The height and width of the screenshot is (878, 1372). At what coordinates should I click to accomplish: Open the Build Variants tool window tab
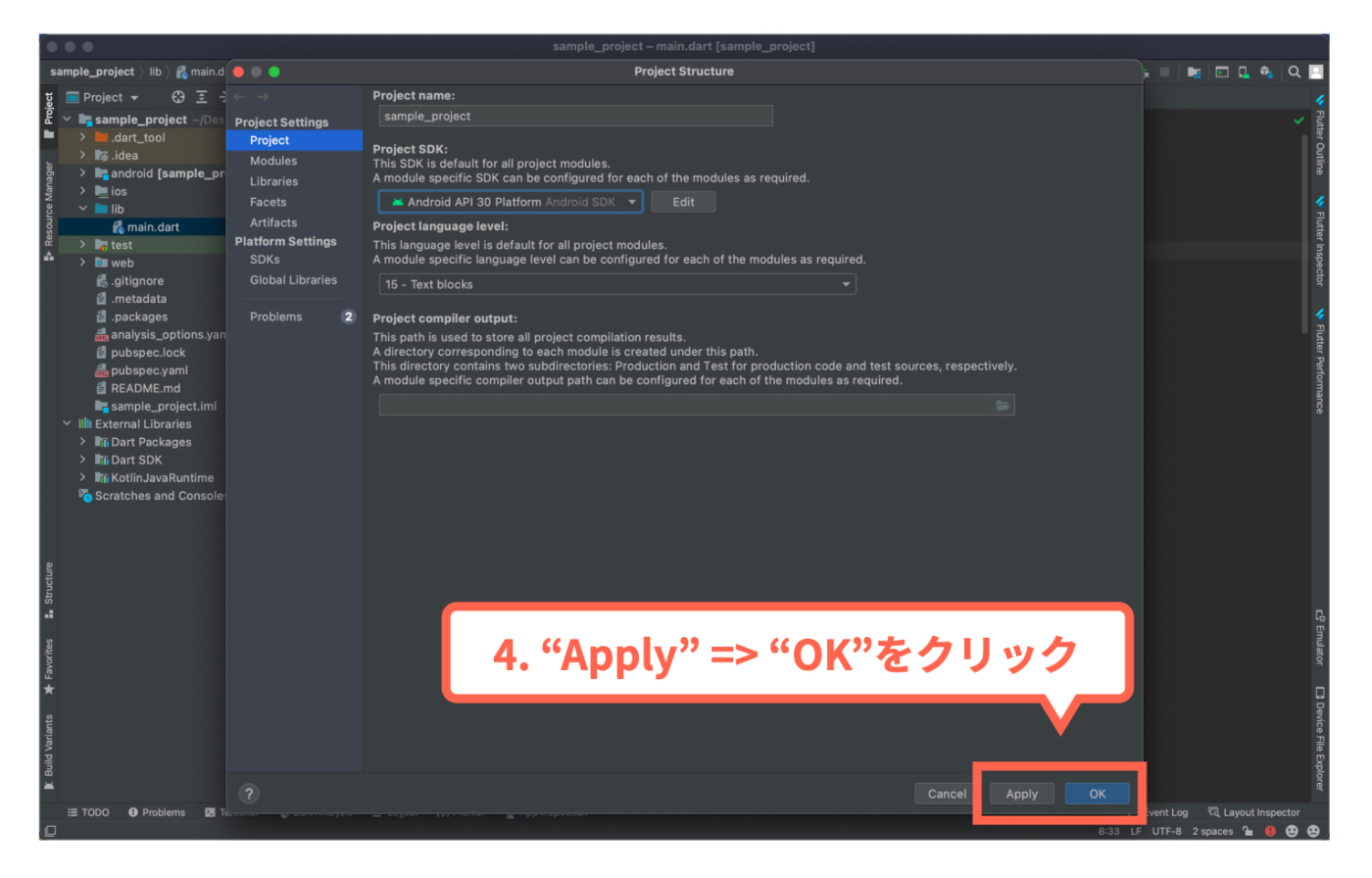point(48,753)
